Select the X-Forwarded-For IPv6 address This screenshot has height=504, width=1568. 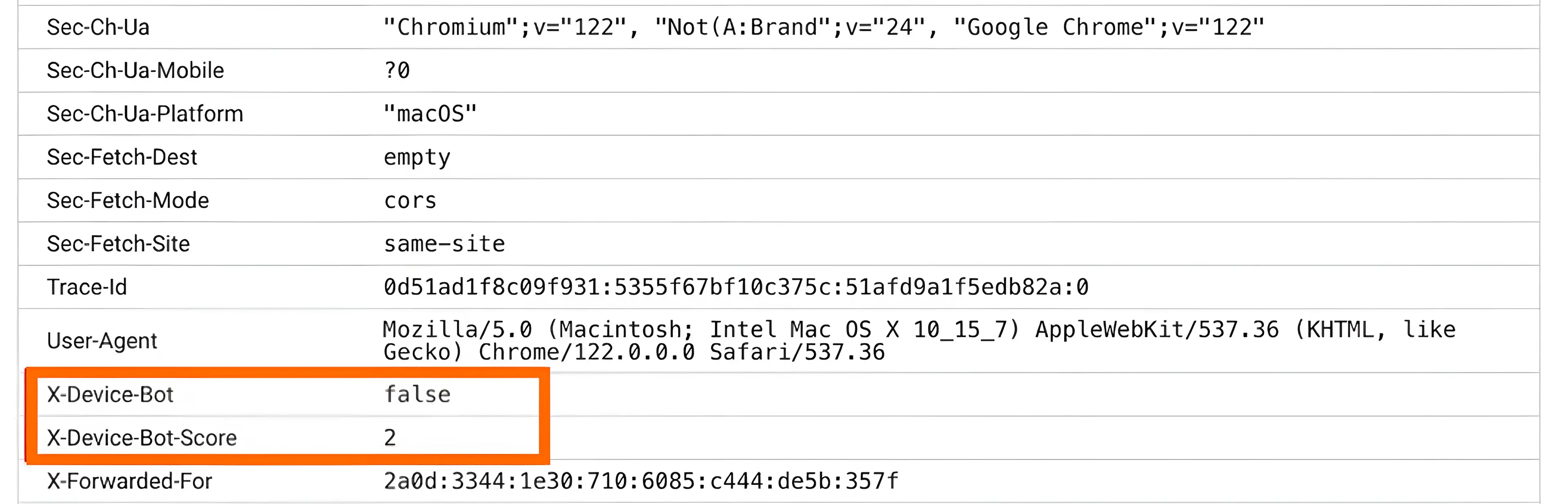tap(640, 481)
